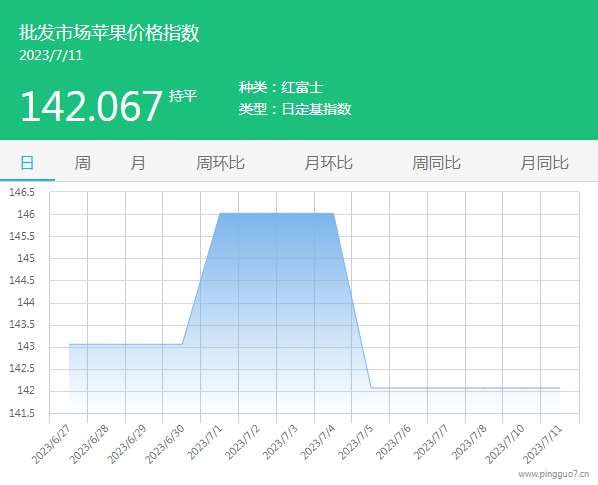598x485 pixels.
Task: Click the 142.067 index value
Action: 91,106
